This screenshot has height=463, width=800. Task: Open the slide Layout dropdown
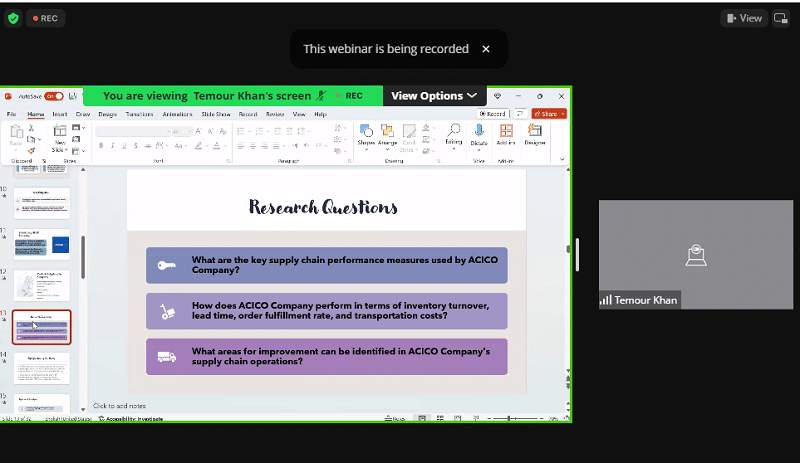[77, 128]
